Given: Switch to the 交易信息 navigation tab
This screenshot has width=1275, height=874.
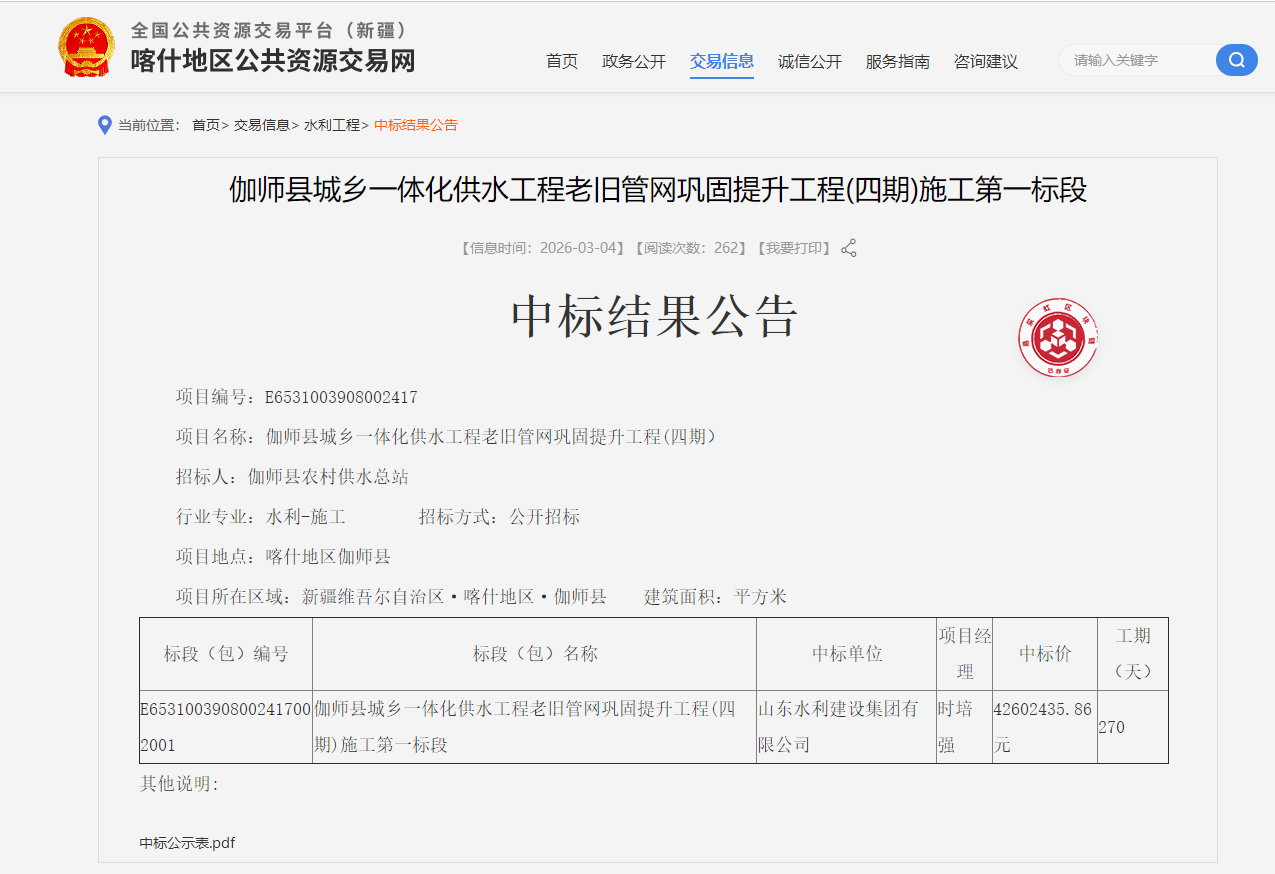Looking at the screenshot, I should [722, 61].
